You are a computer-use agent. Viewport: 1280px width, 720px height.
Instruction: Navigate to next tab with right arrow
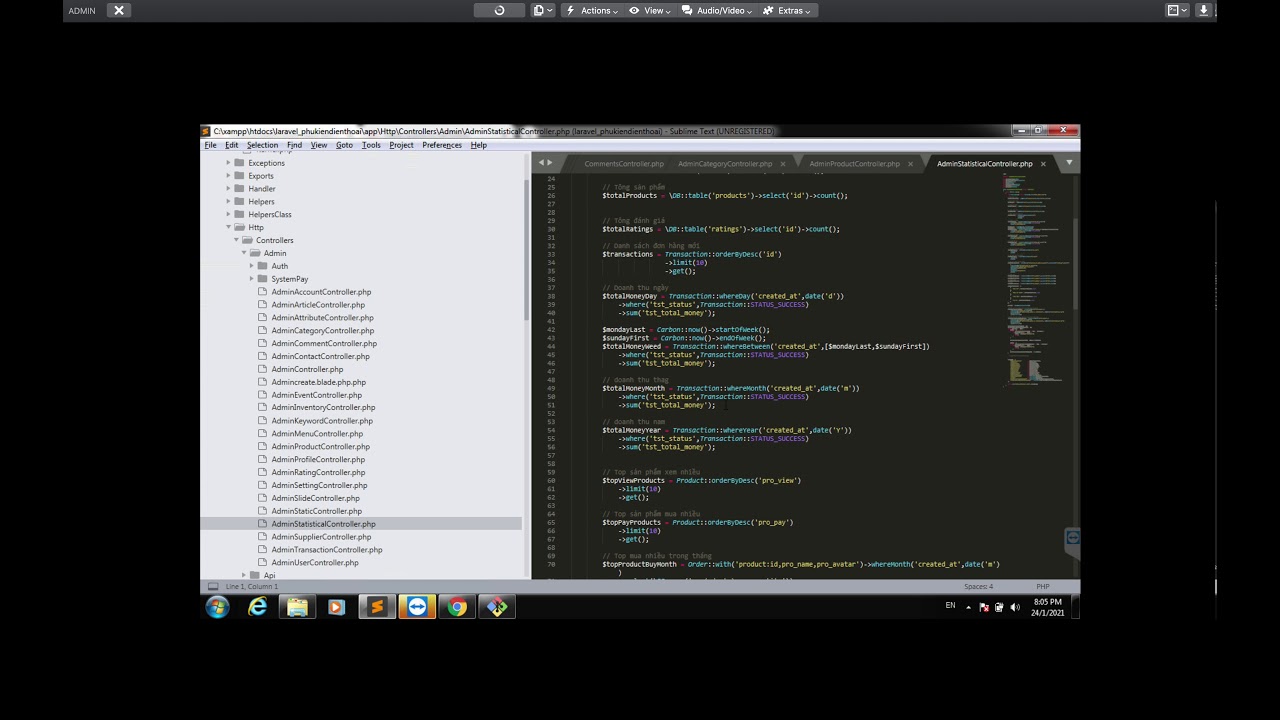click(x=550, y=163)
